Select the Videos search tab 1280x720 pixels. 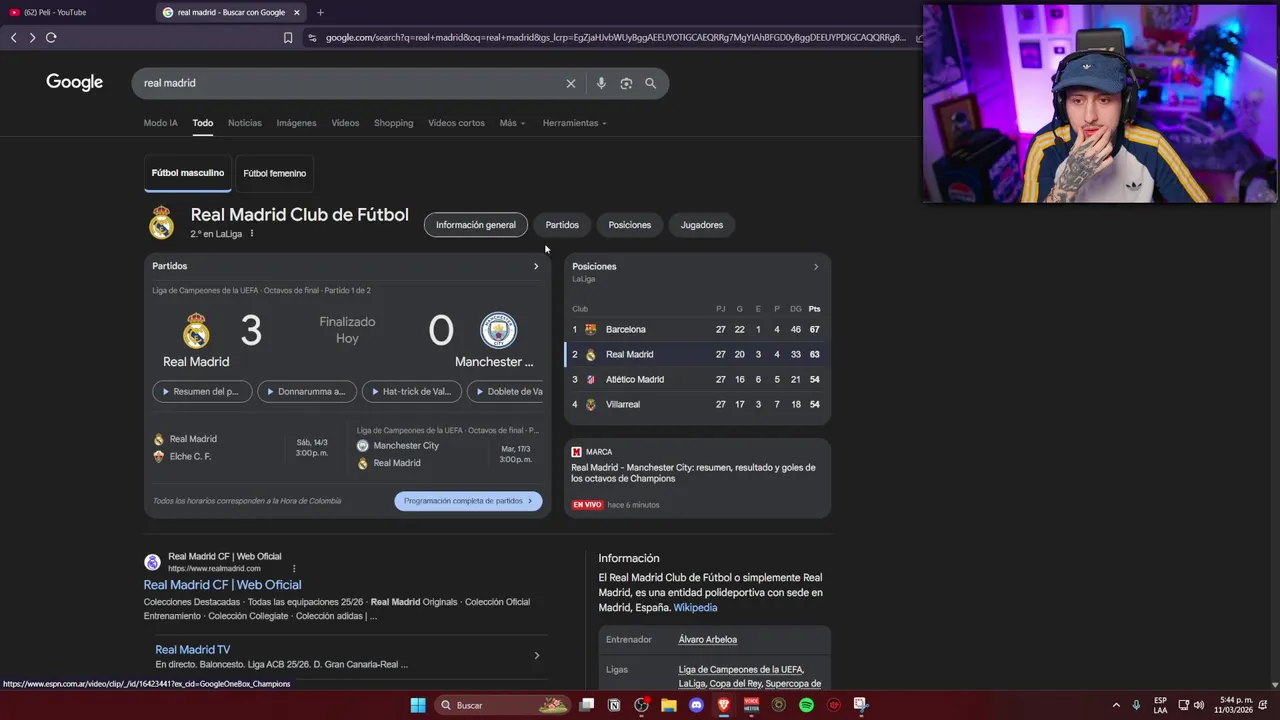point(345,123)
